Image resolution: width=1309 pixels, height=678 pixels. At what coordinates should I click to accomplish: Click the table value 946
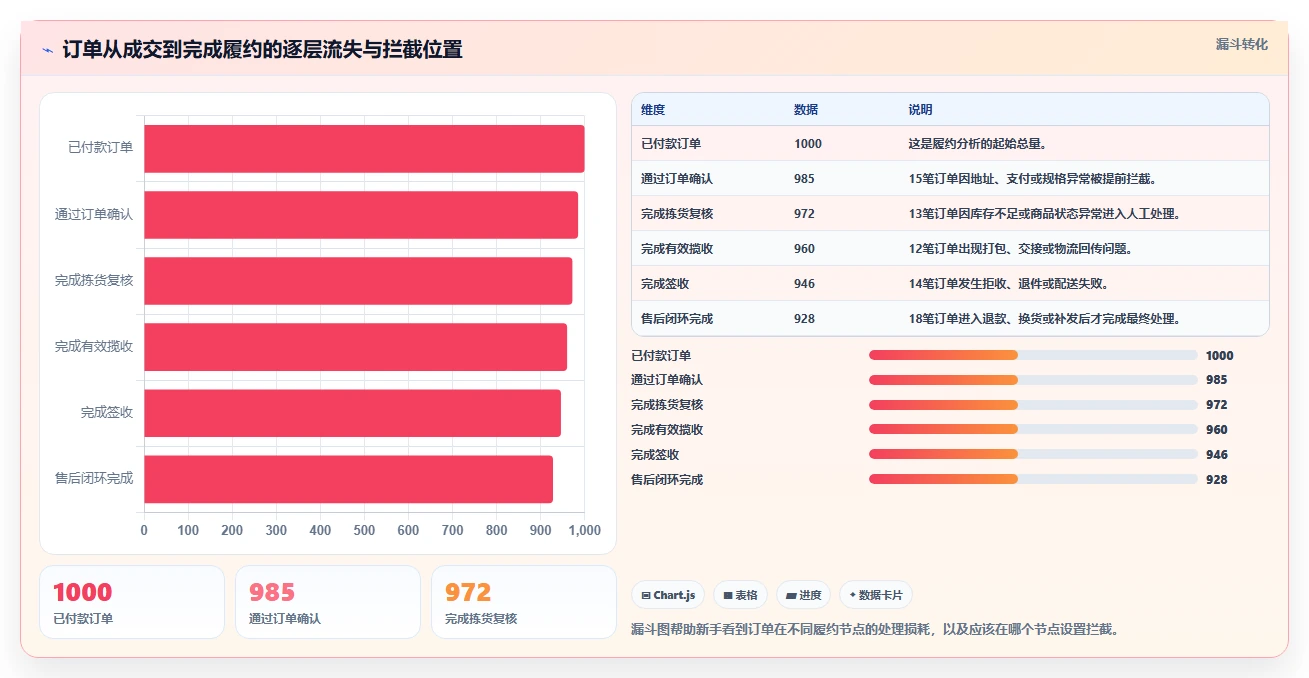coord(805,284)
